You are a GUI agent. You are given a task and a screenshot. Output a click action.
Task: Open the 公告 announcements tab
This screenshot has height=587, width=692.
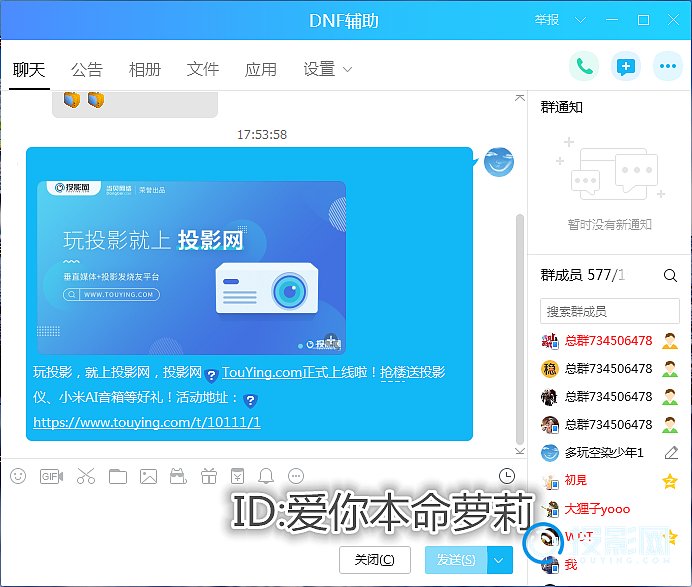click(87, 70)
